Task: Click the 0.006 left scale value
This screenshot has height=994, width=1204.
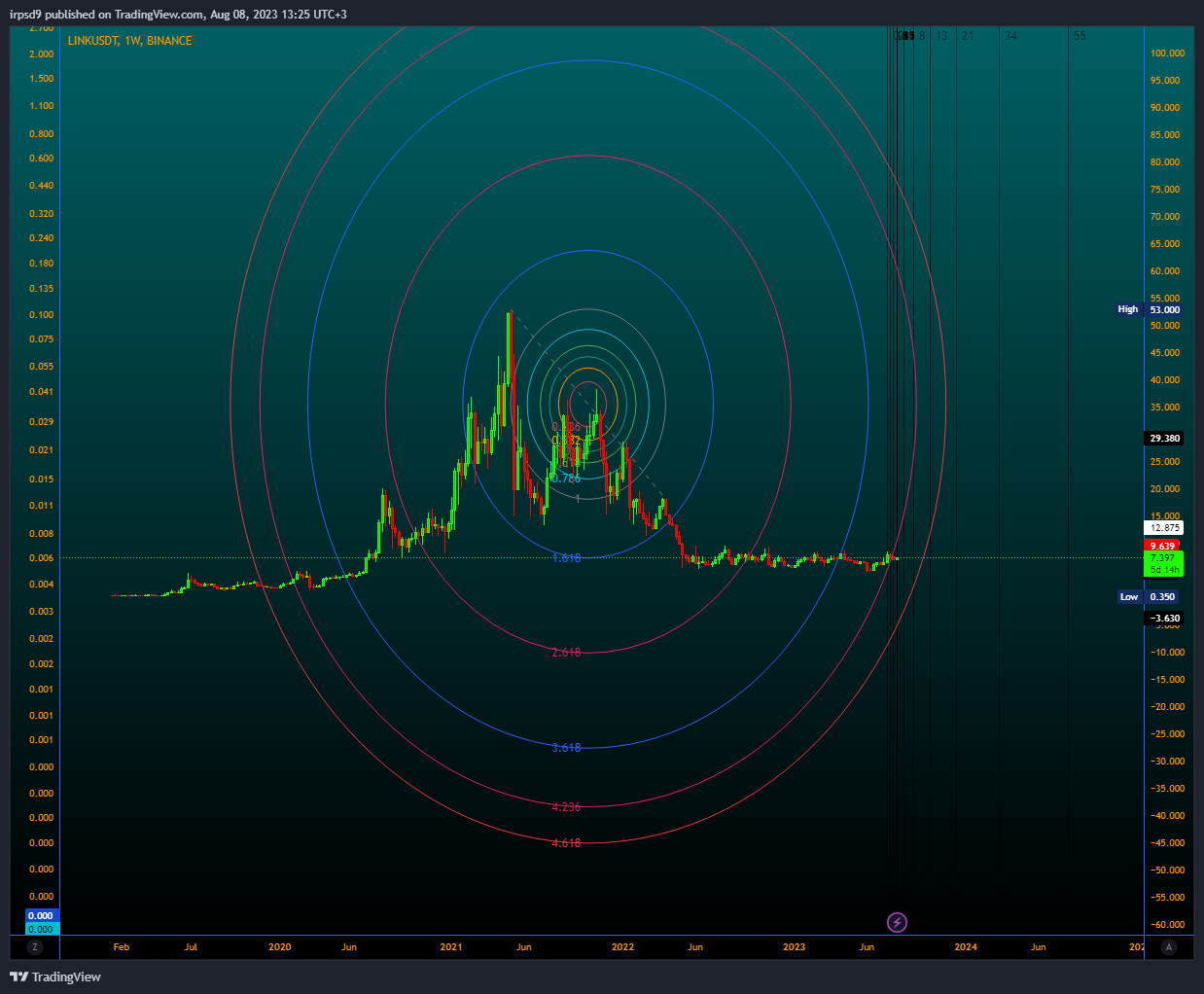Action: 42,558
